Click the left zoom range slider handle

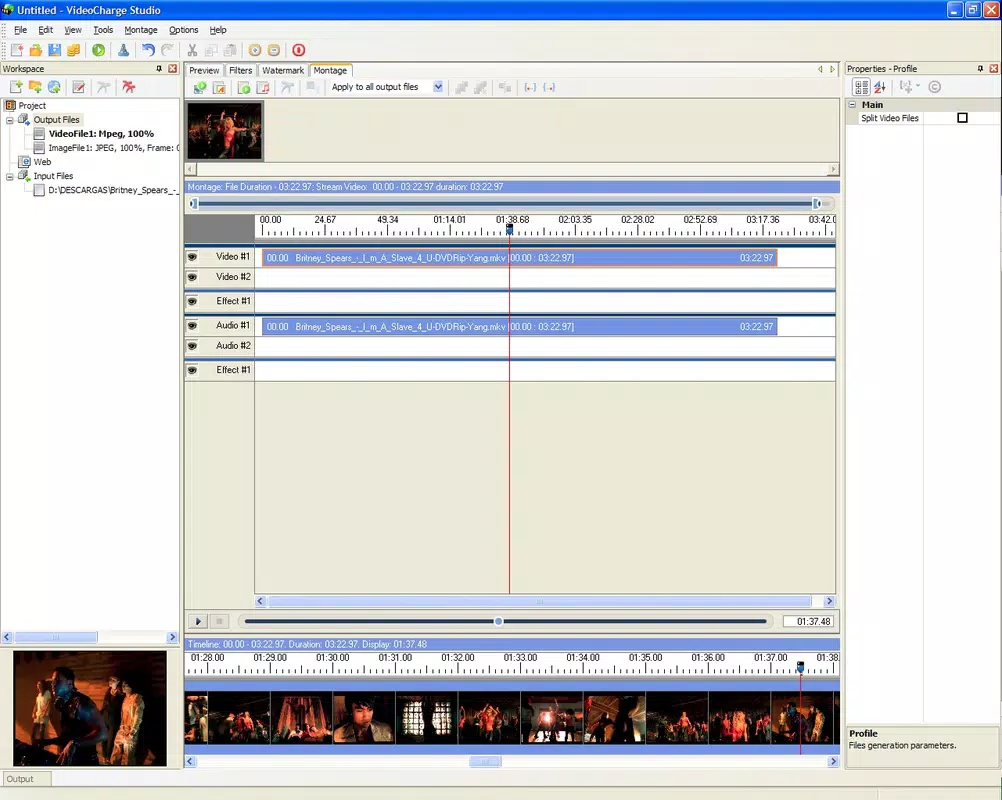pos(194,204)
